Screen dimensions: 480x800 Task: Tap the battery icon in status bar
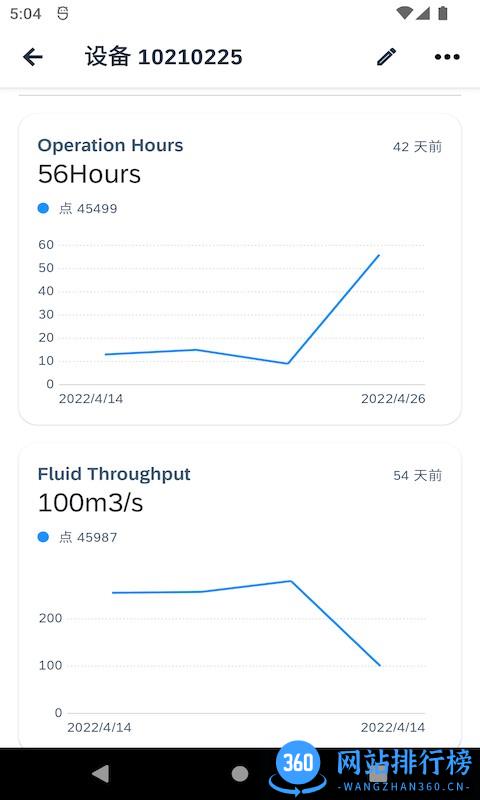tap(443, 13)
